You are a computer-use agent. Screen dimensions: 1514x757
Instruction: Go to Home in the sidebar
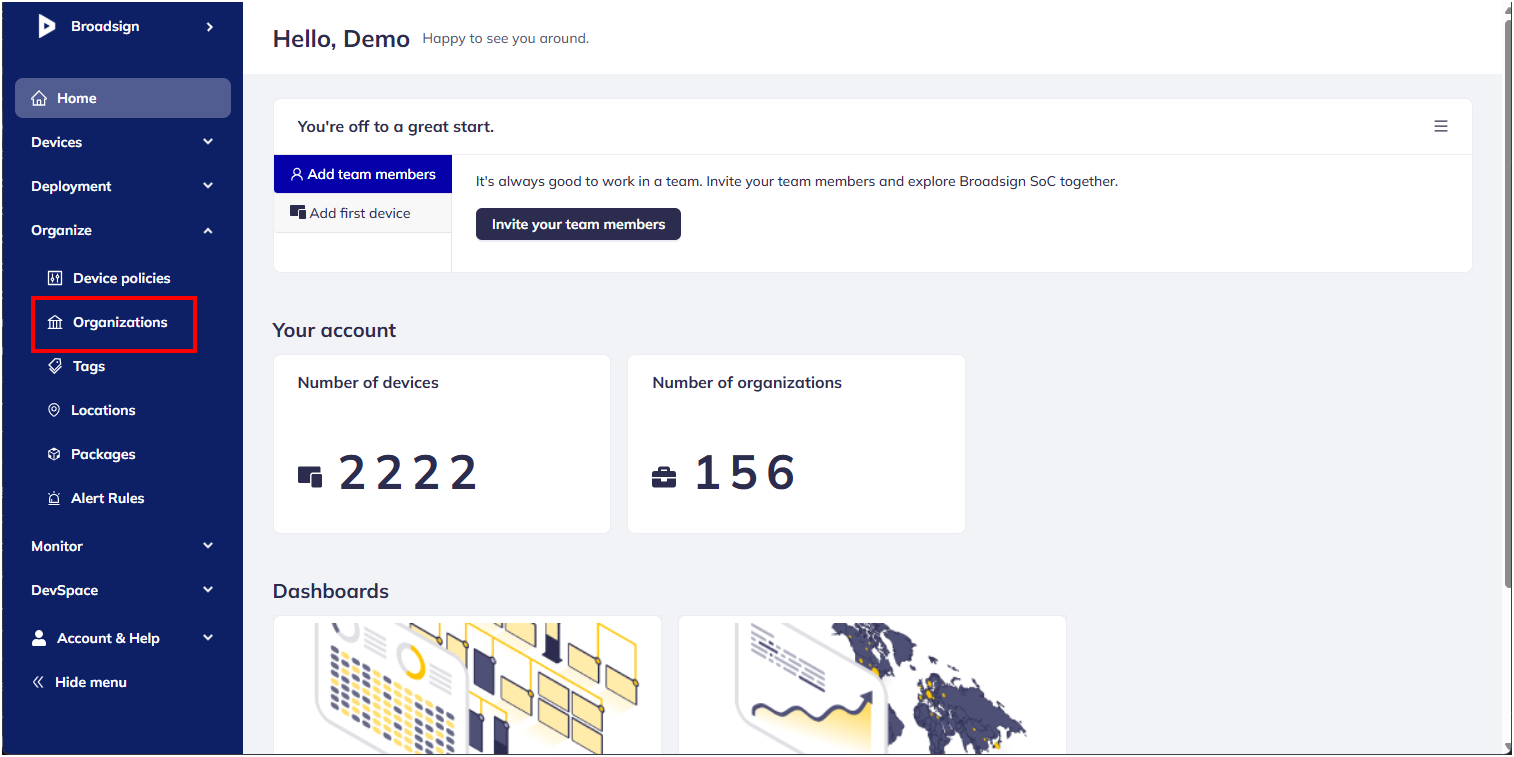pos(123,98)
